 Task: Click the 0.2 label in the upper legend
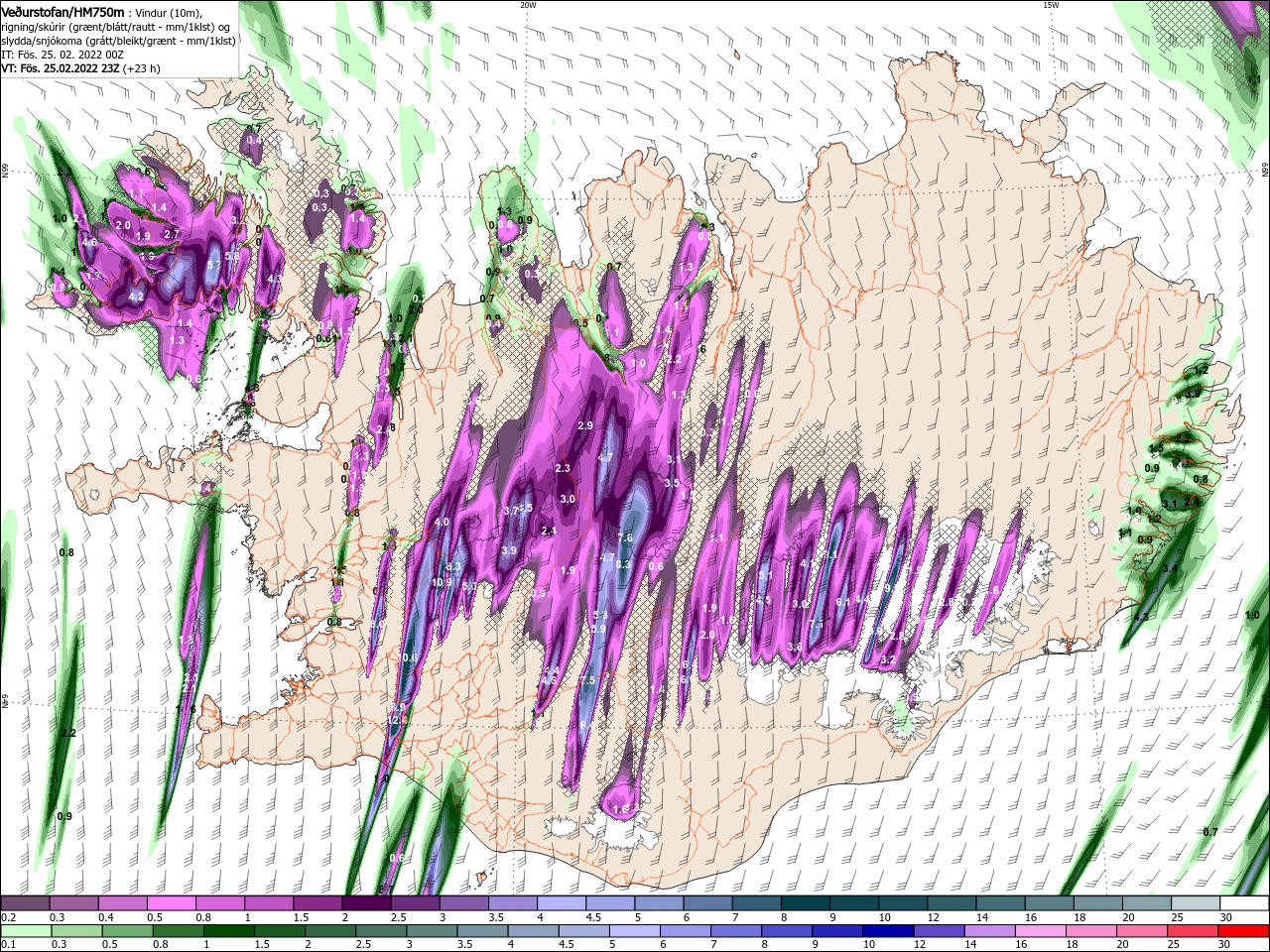(x=8, y=918)
